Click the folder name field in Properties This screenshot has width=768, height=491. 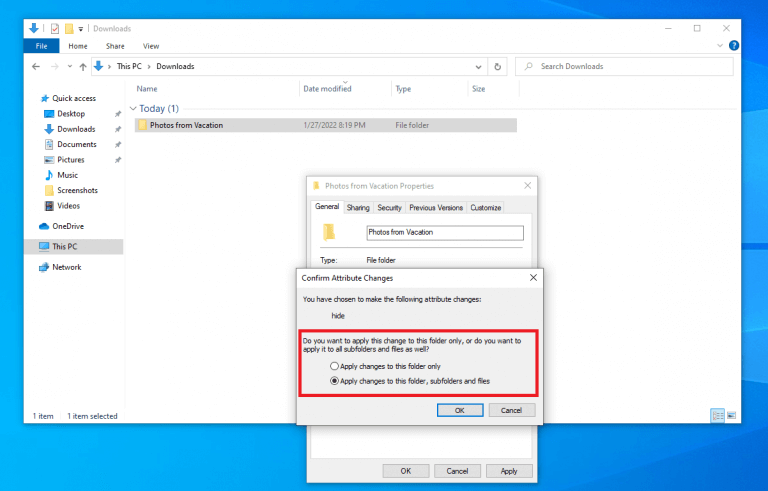click(445, 232)
